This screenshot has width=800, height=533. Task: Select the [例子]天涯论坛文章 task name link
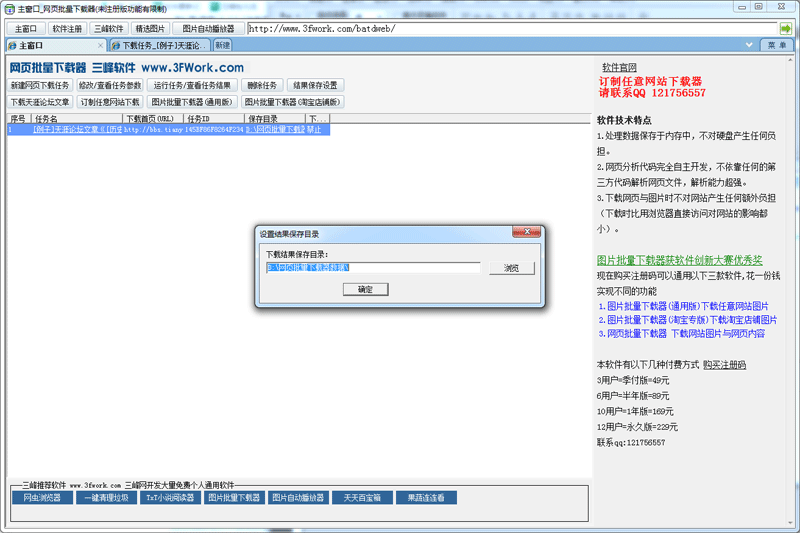tap(77, 130)
